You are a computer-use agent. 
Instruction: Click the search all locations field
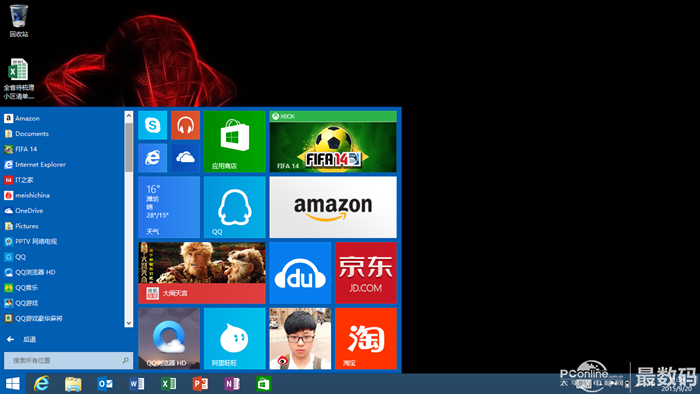68,360
